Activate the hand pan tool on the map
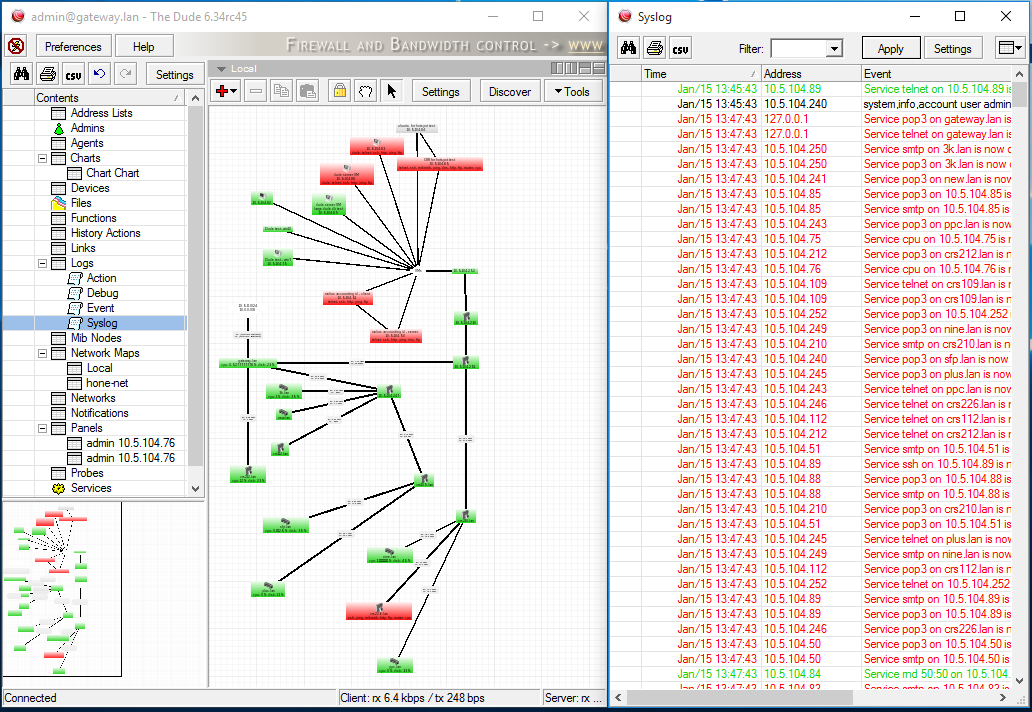Screen dimensions: 1032x712 point(365,91)
